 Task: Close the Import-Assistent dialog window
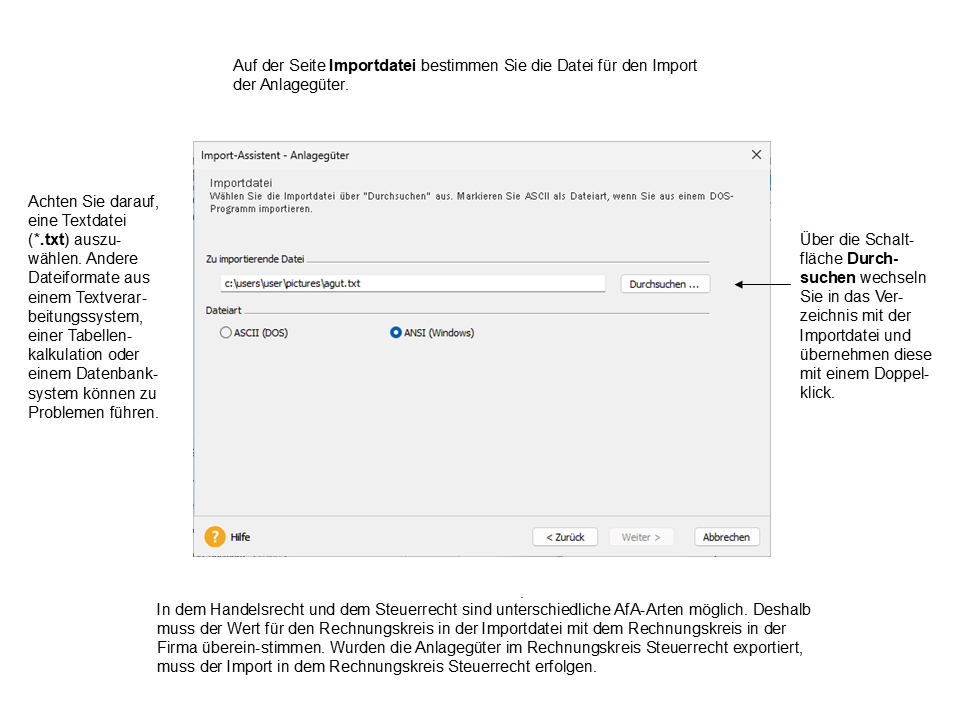tap(756, 155)
